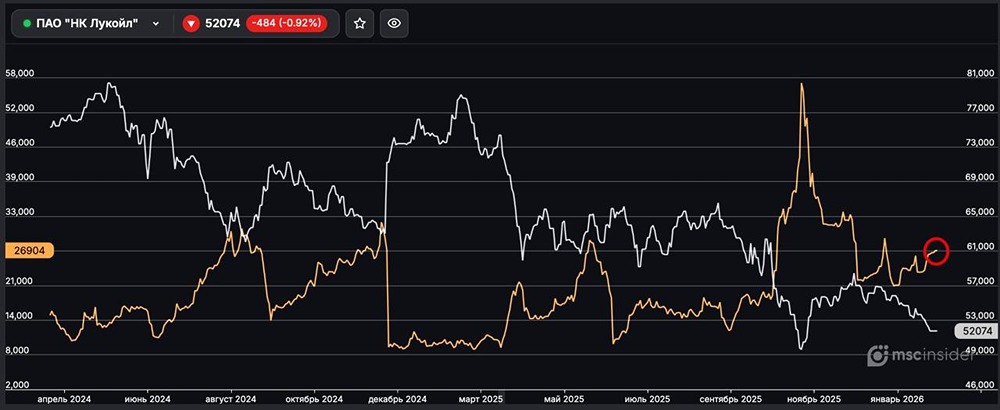Click the 33,000 left axis value
The height and width of the screenshot is (410, 1000).
point(18,212)
